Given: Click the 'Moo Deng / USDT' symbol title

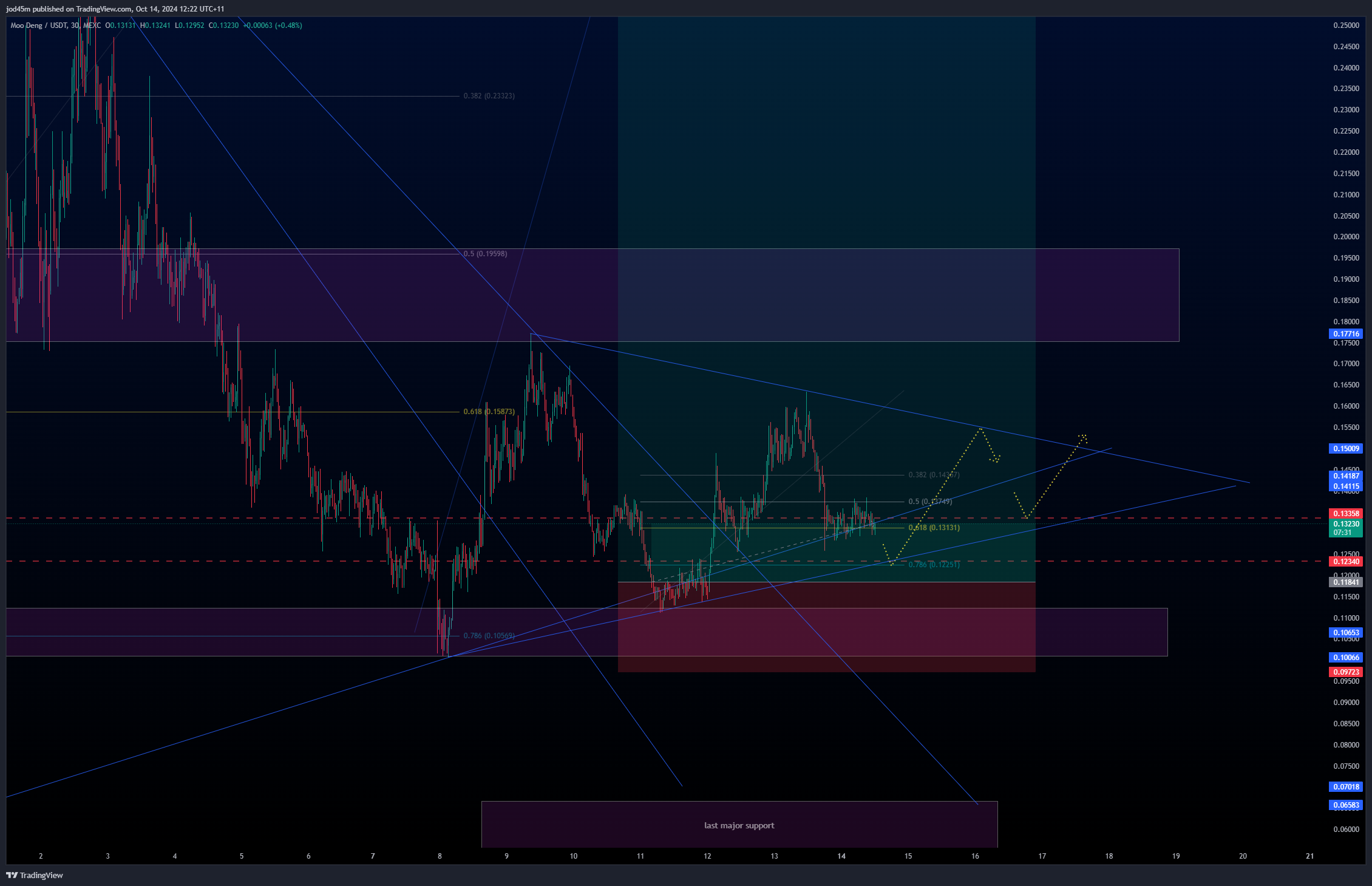Looking at the screenshot, I should [39, 26].
